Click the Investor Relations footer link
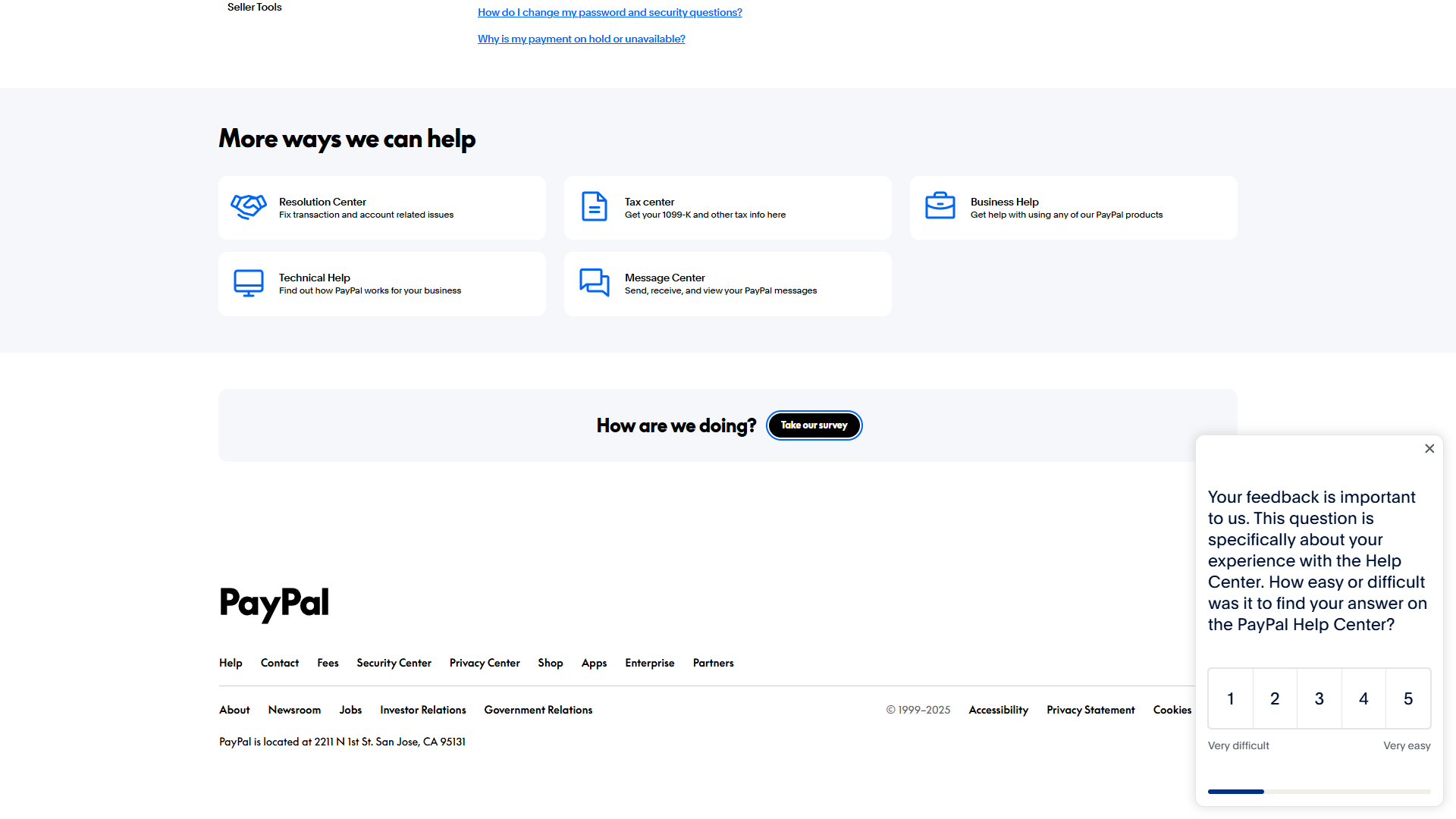 [x=422, y=710]
